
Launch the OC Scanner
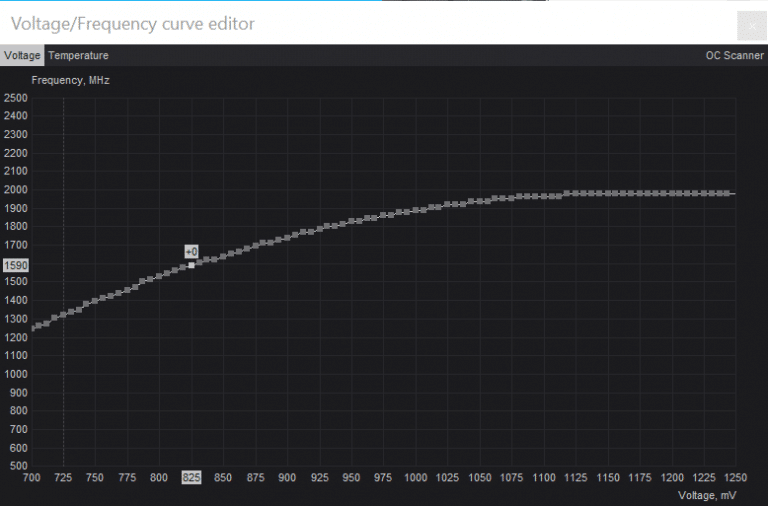pyautogui.click(x=734, y=56)
